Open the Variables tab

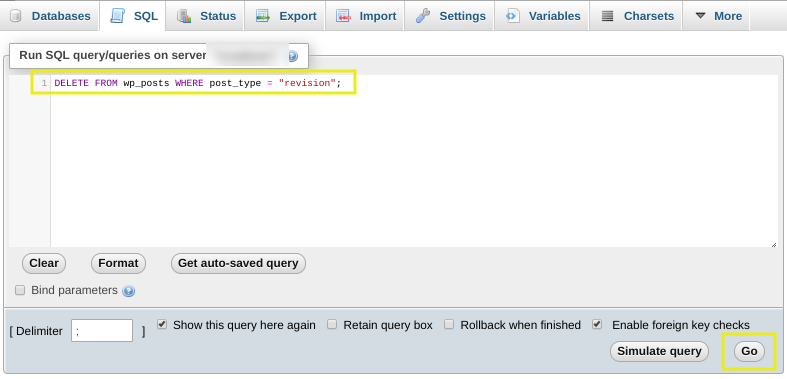[x=542, y=16]
